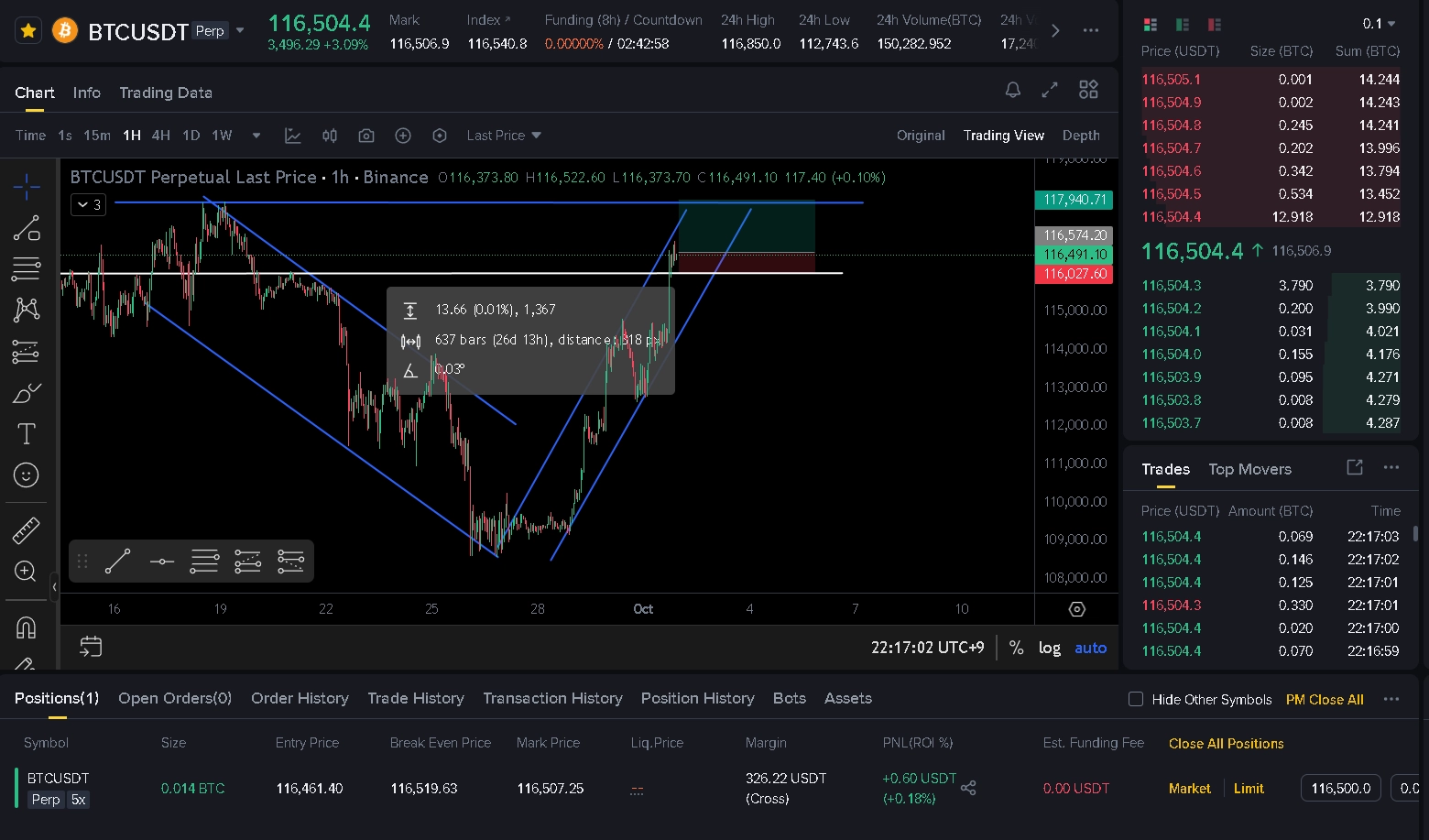
Task: Take a chart snapshot with camera icon
Action: tap(366, 136)
